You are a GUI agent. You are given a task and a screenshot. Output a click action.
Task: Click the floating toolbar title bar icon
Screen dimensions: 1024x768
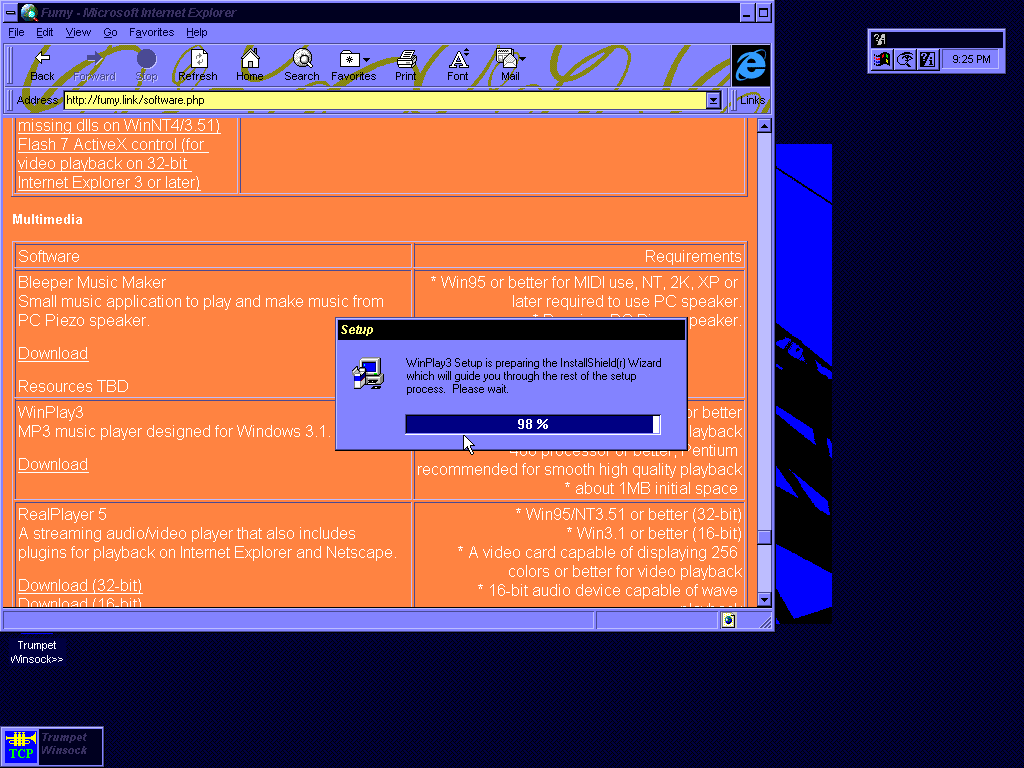tap(880, 39)
